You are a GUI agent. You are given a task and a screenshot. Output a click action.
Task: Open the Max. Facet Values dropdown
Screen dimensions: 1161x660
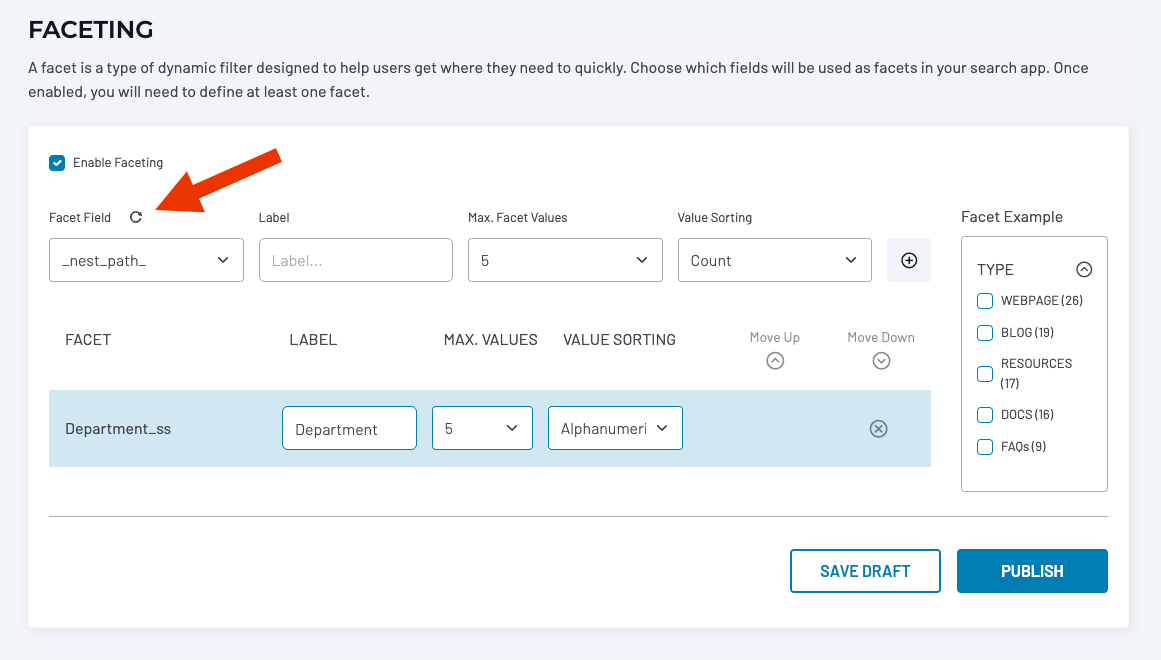tap(565, 260)
